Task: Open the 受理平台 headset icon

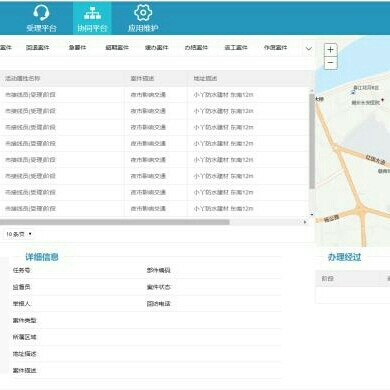Action: (41, 13)
